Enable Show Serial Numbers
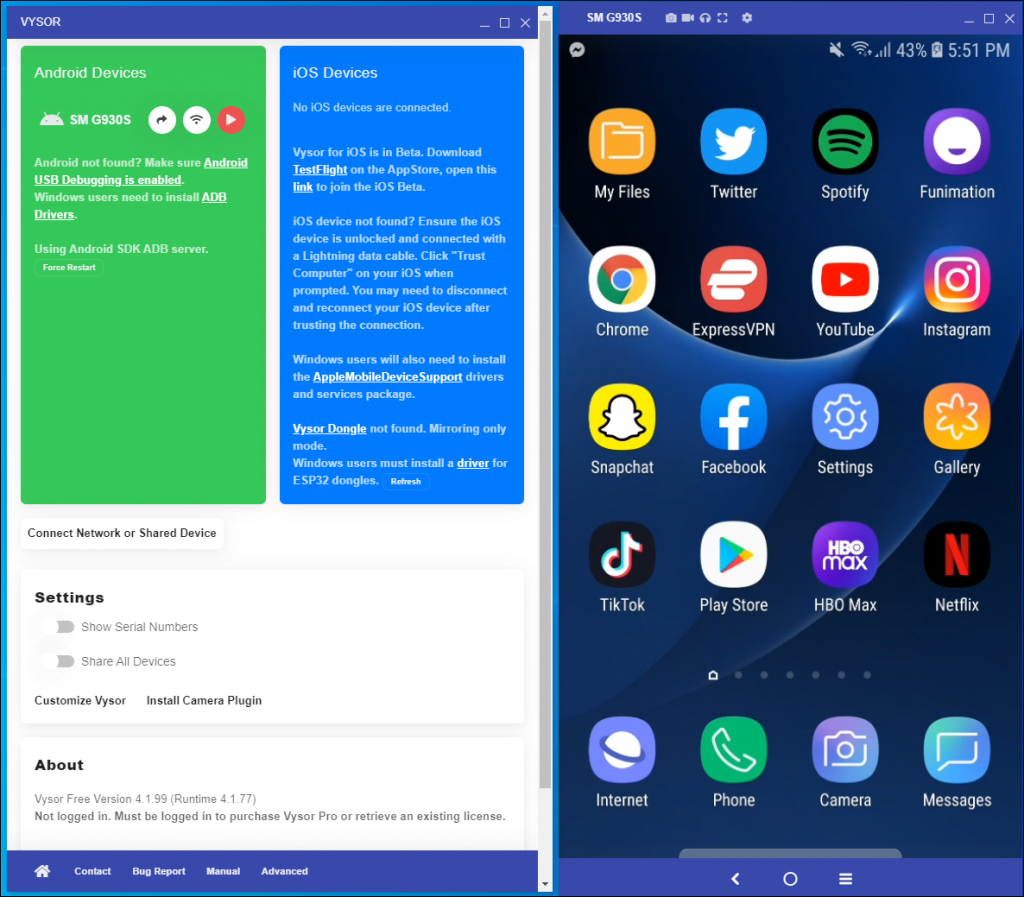Screen dimensions: 1024x897 [60, 627]
